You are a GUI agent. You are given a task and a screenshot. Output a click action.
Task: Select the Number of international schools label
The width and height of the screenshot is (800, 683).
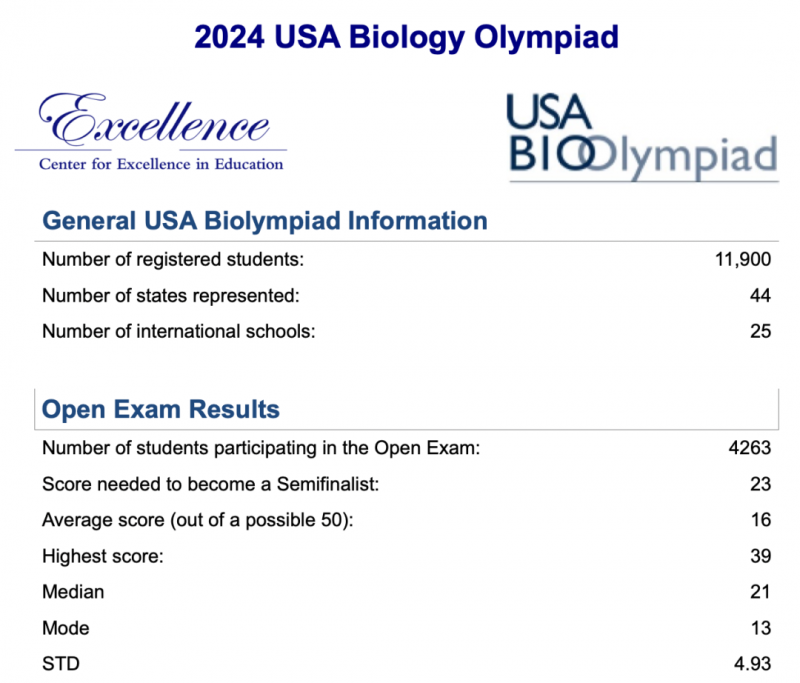tap(179, 332)
